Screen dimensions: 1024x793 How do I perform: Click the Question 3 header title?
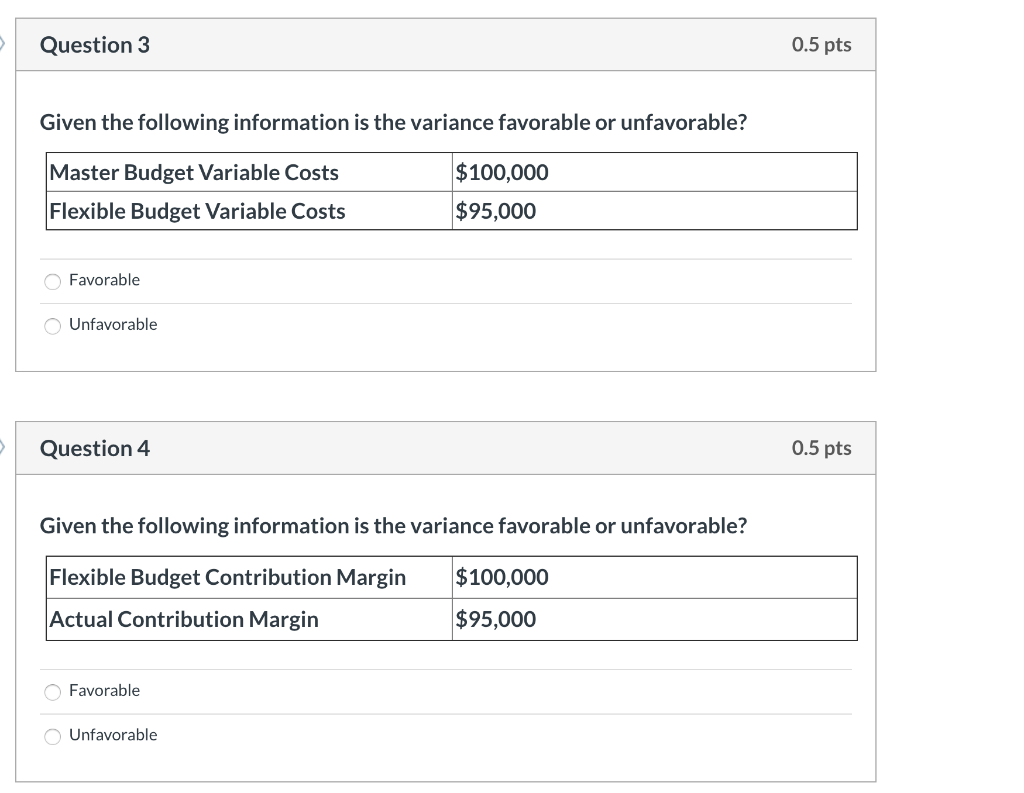point(95,44)
